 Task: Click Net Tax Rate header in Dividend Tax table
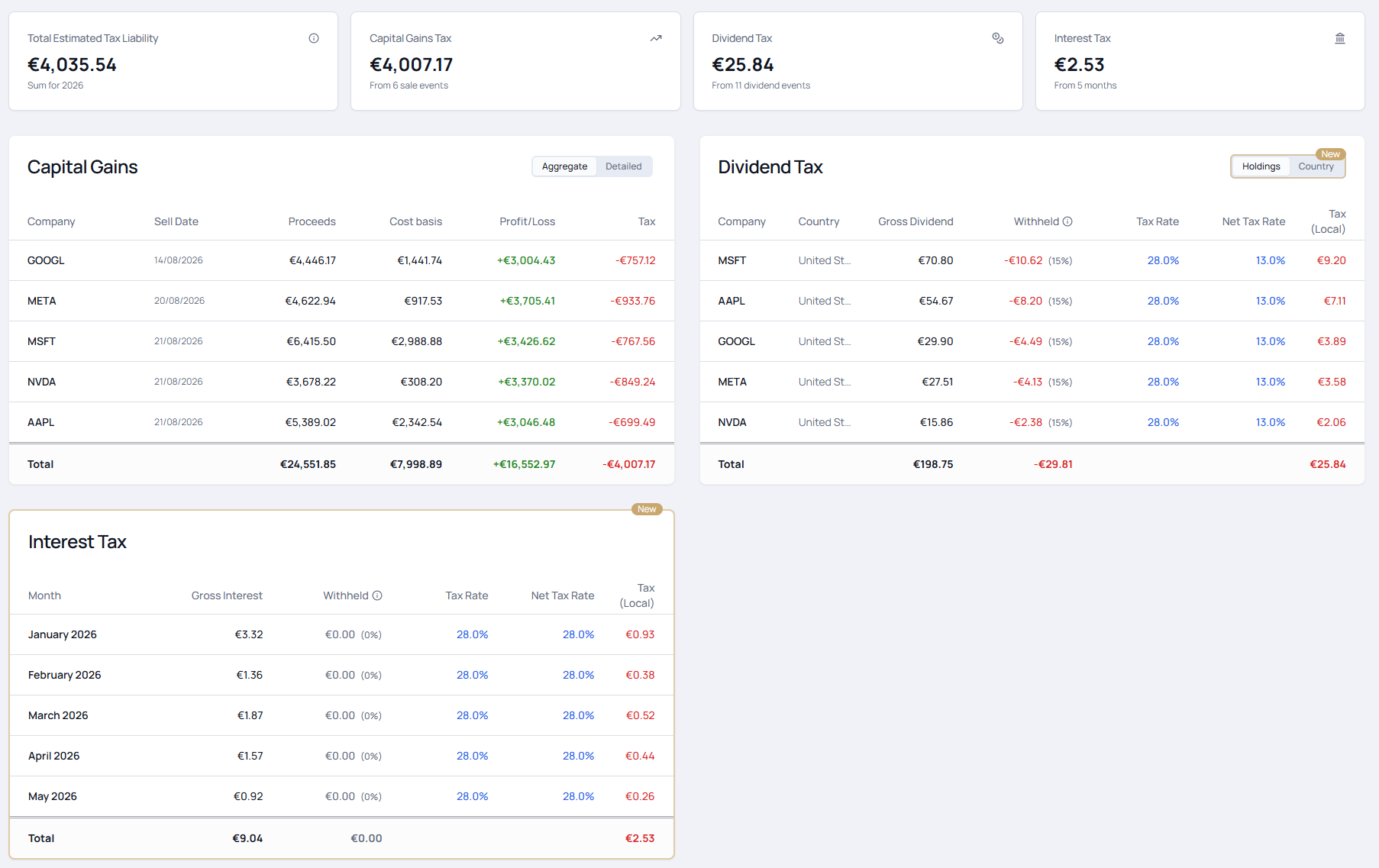tap(1253, 221)
